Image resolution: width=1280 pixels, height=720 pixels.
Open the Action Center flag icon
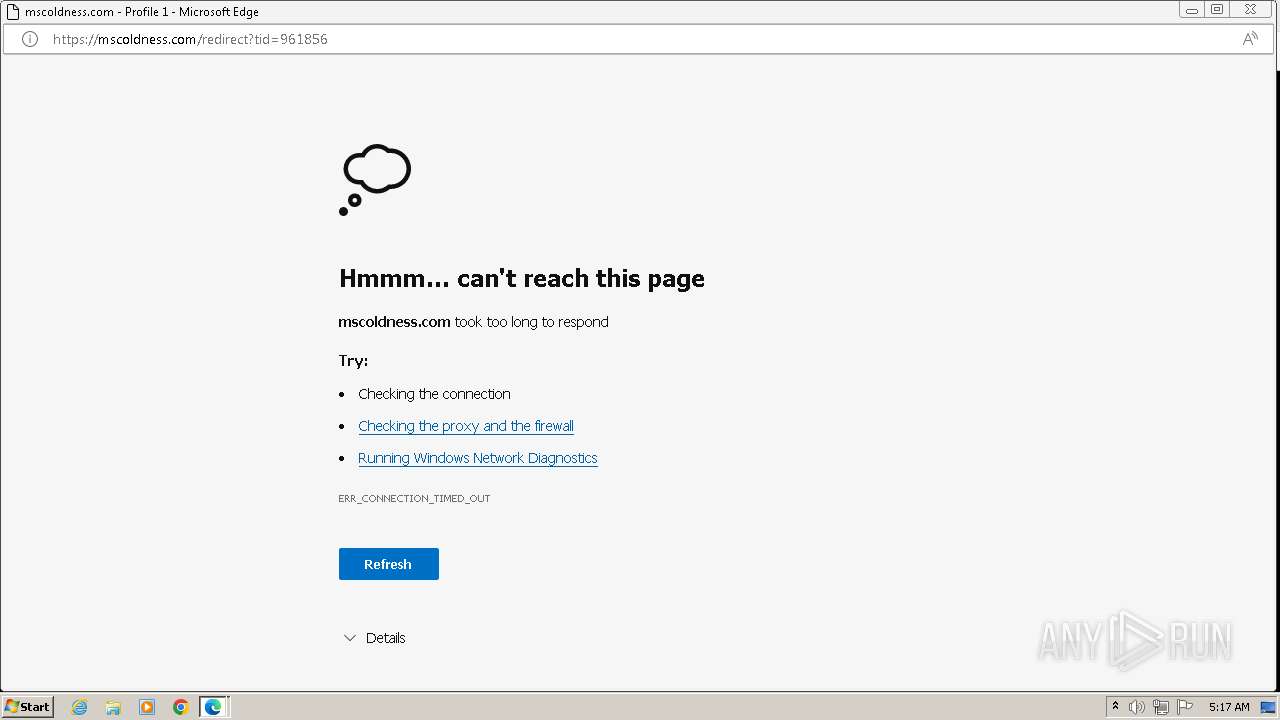(x=1185, y=707)
